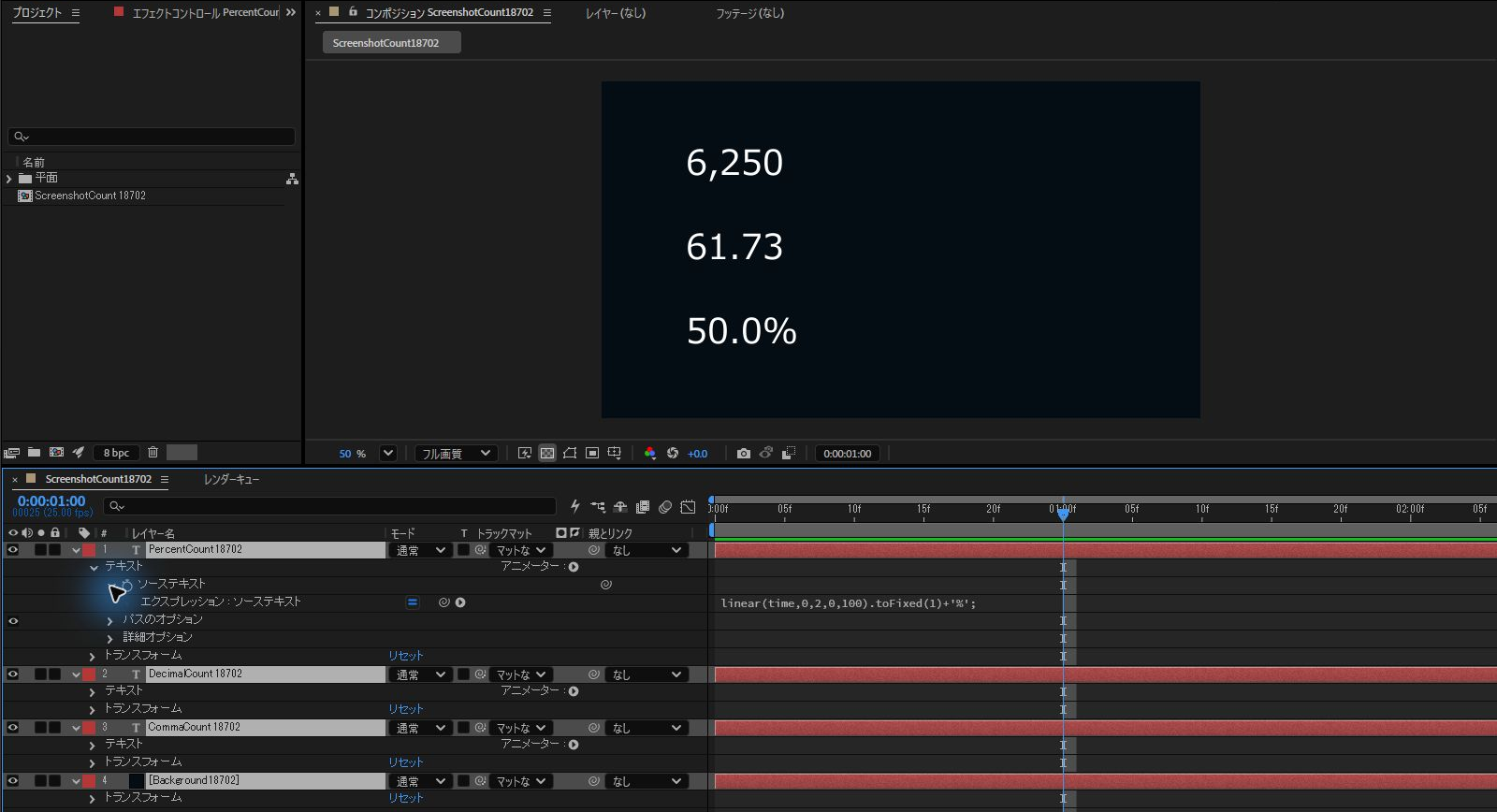Open blend mode dropdown for CommaCount18702
Screen dimensions: 1497x812
click(x=420, y=728)
